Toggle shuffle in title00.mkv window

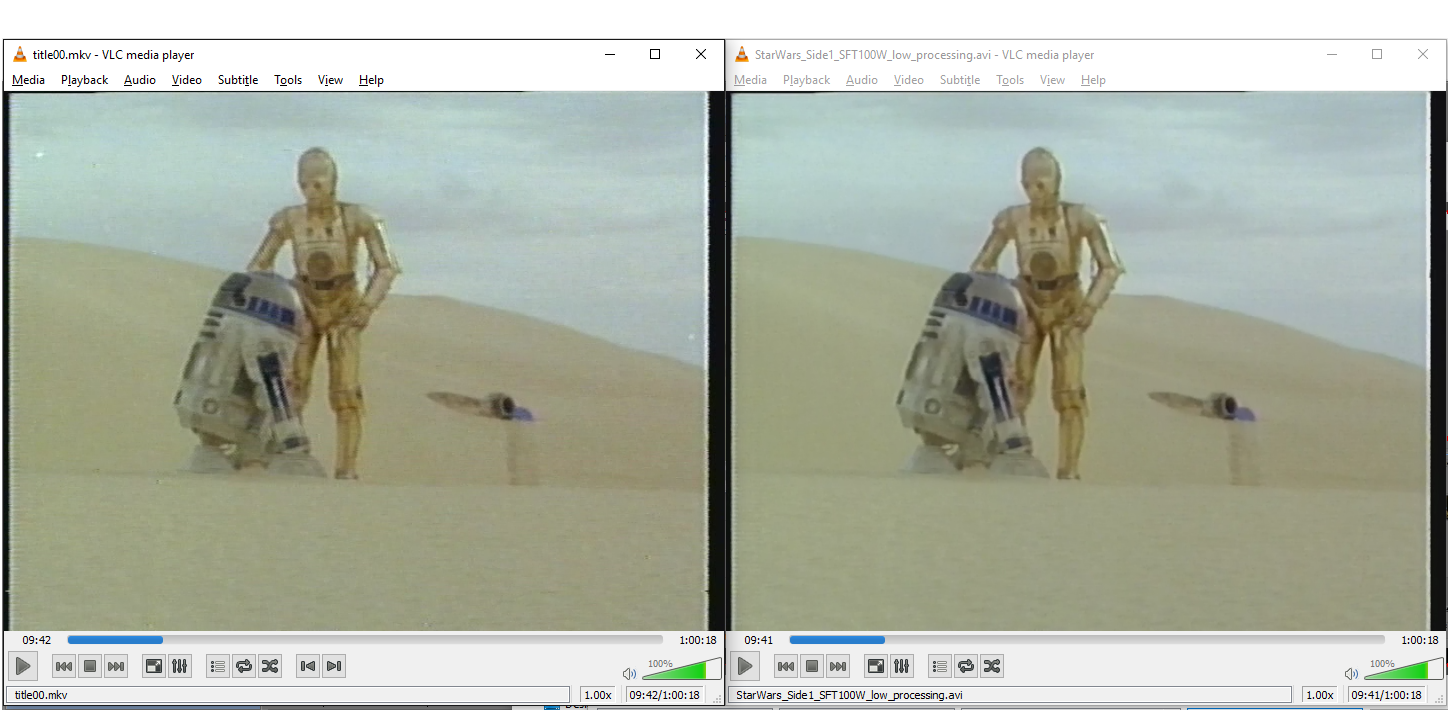[270, 666]
